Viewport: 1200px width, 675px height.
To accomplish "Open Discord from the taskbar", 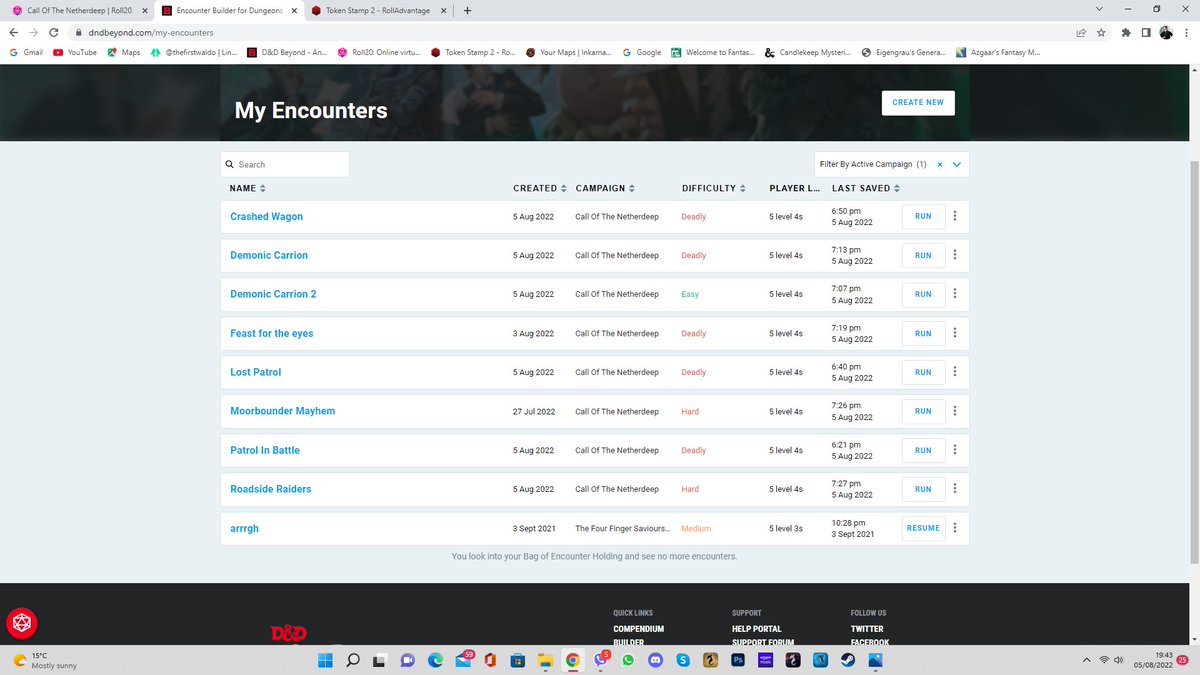I will tap(656, 660).
